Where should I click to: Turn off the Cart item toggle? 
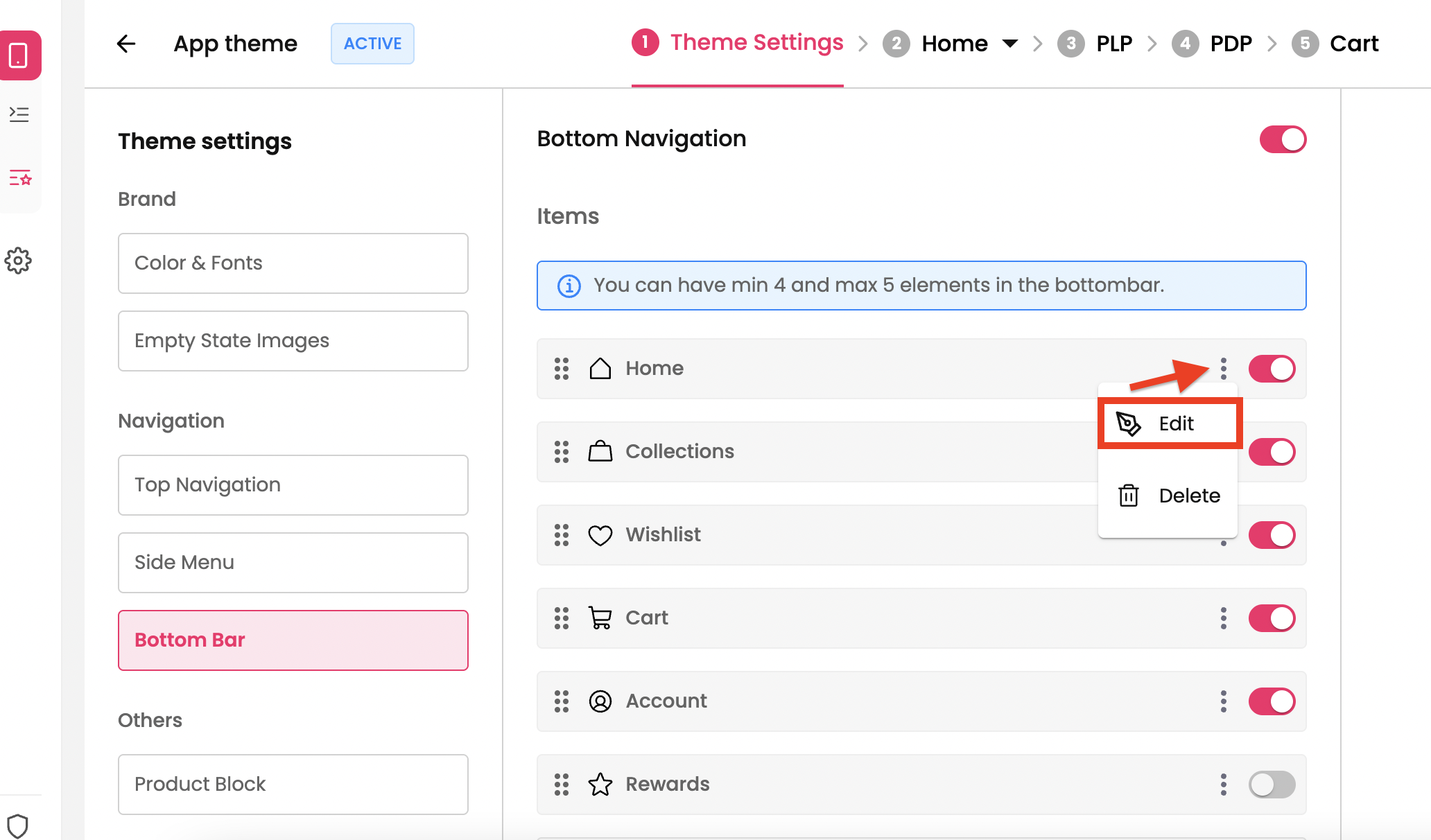[1272, 618]
